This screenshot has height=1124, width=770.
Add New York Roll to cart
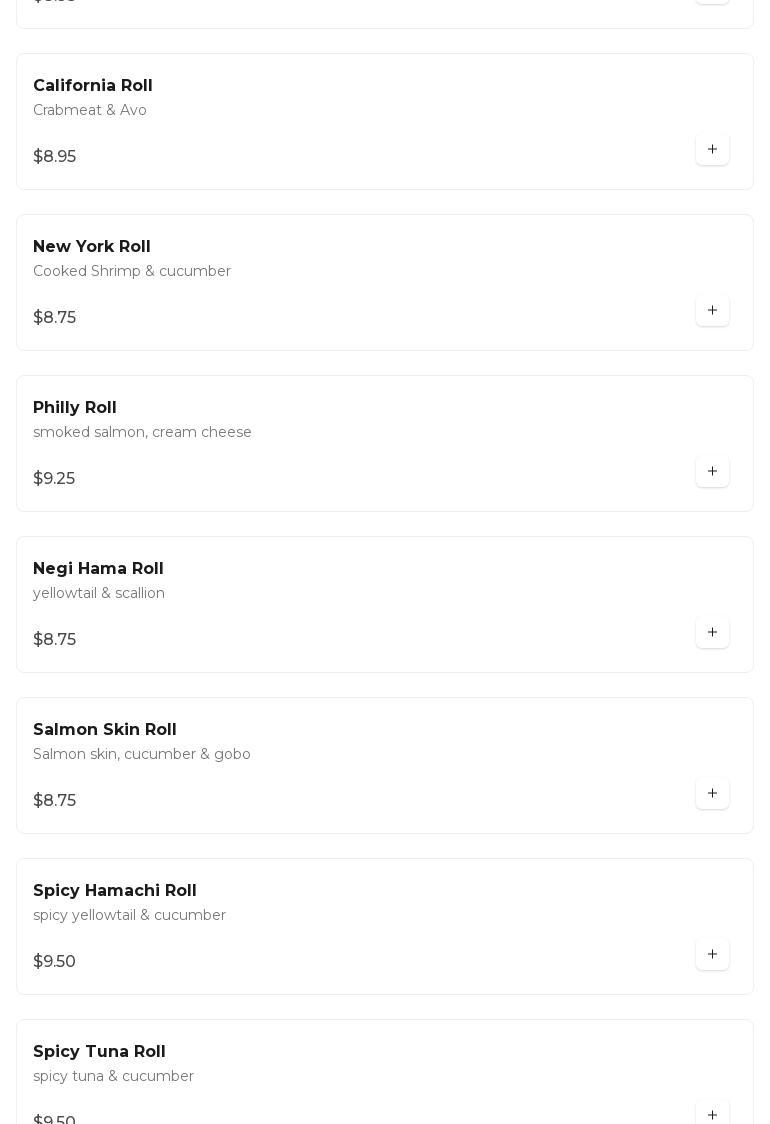pyautogui.click(x=712, y=311)
